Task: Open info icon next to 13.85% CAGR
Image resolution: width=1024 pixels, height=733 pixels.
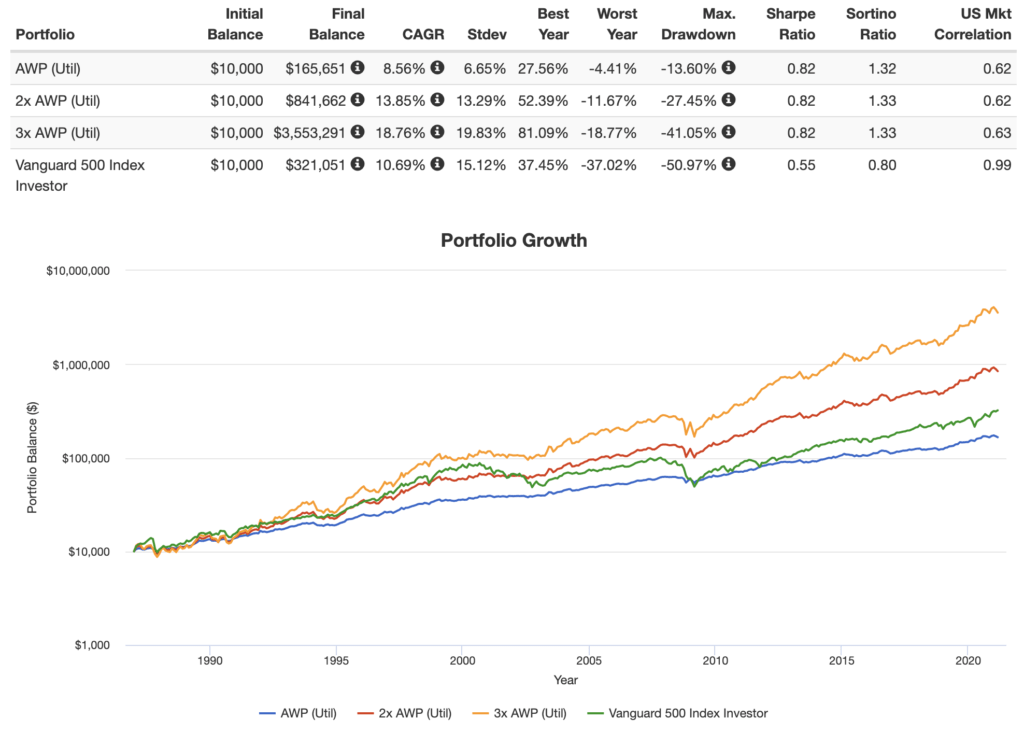Action: [x=439, y=100]
